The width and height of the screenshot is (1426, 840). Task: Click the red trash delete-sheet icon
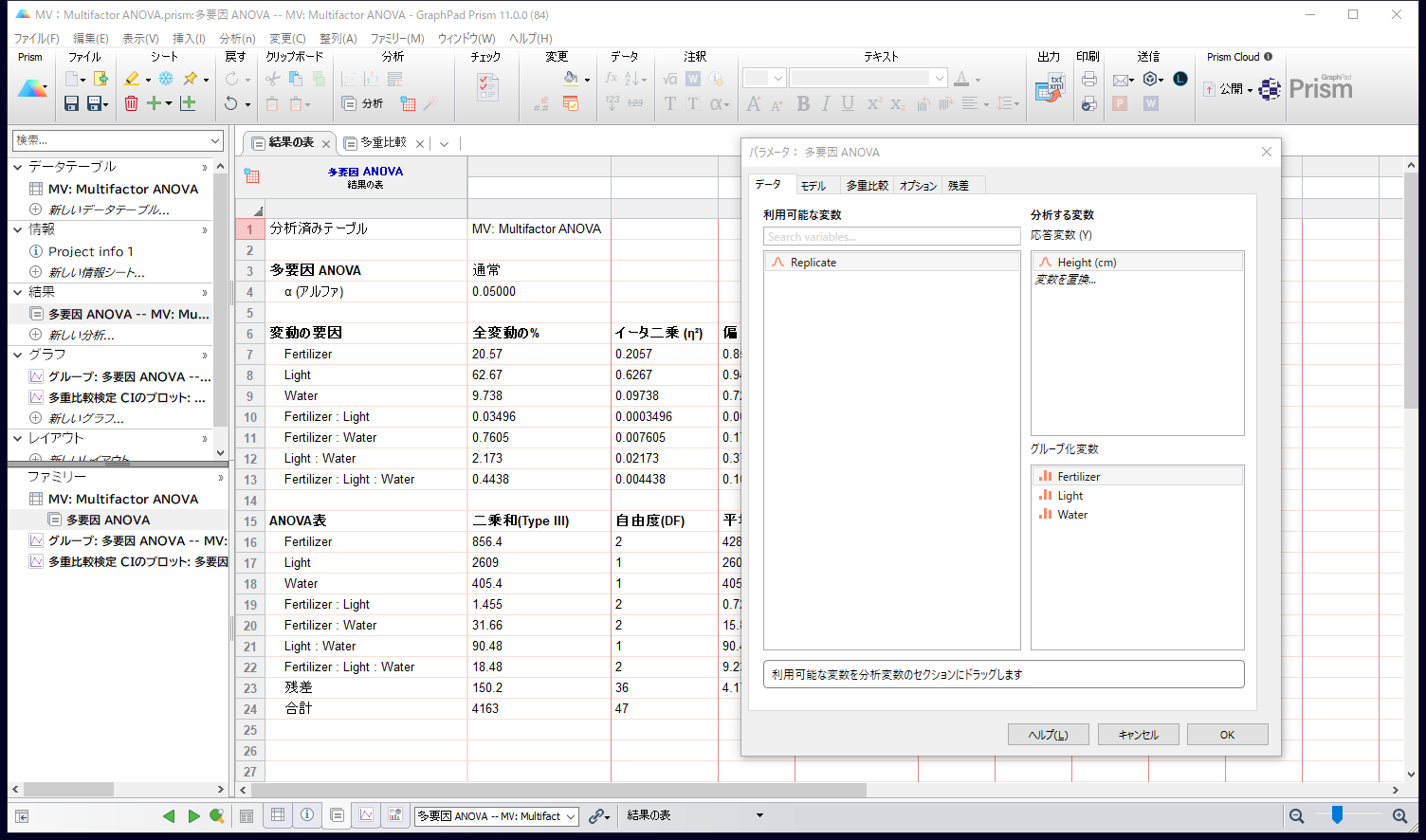tap(131, 103)
